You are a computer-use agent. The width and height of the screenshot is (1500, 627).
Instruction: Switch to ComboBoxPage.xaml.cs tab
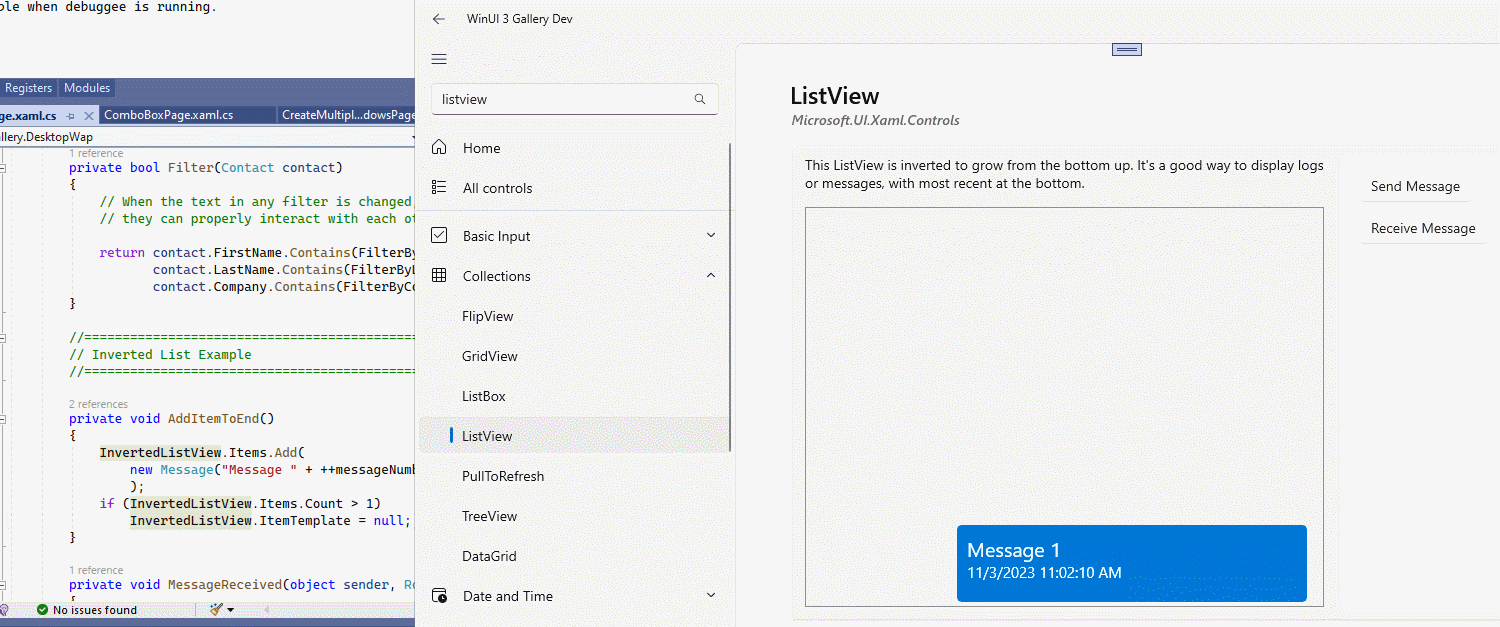point(168,115)
